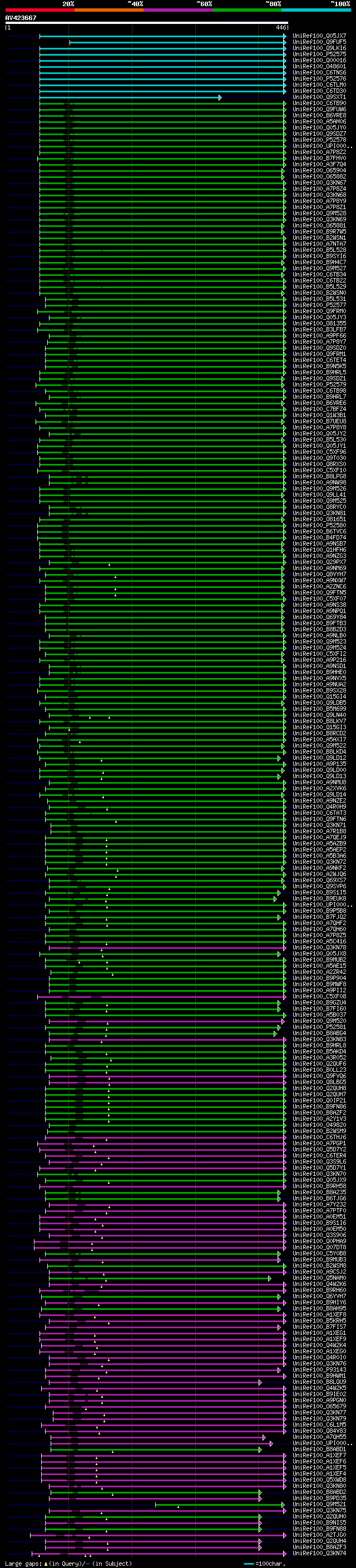Viewport: 356px width, 1568px height.
Task: Click label UniRef100_C6TAT3
Action: point(319,813)
